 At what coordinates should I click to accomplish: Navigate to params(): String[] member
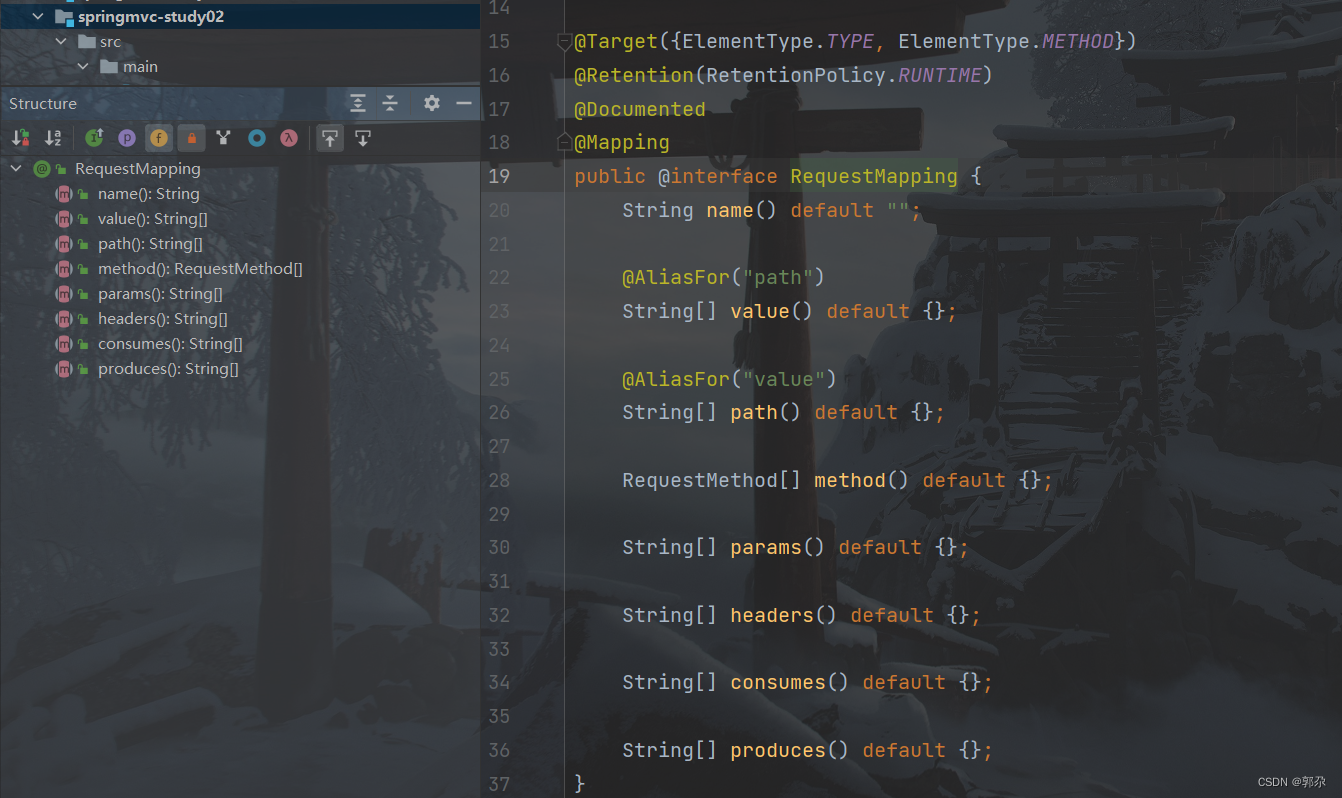click(160, 294)
